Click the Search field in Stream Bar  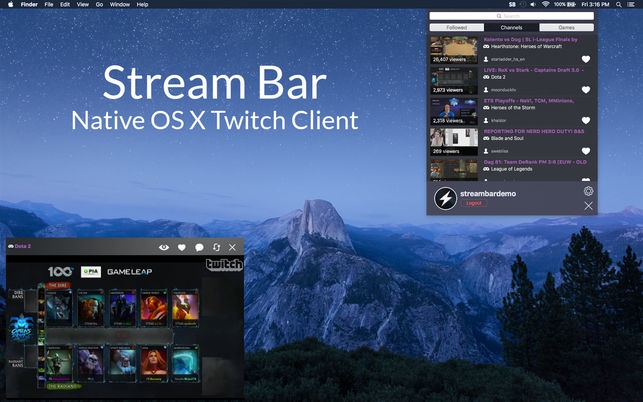click(x=511, y=16)
